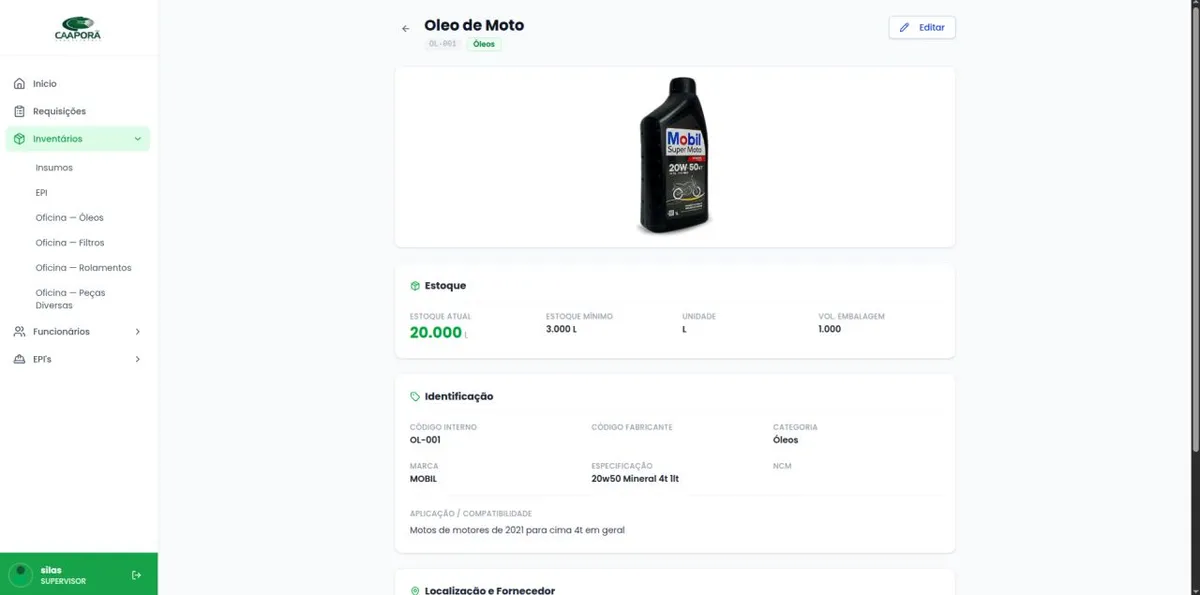Click the Identificação tag icon
Image resolution: width=1200 pixels, height=595 pixels.
tap(413, 396)
